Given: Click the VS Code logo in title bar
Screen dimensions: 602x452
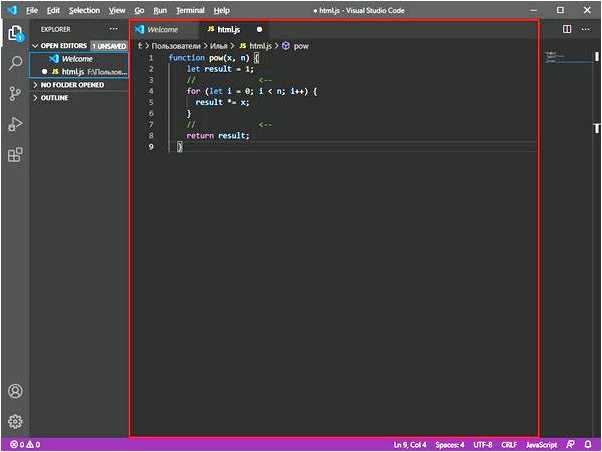Looking at the screenshot, I should 12,10.
